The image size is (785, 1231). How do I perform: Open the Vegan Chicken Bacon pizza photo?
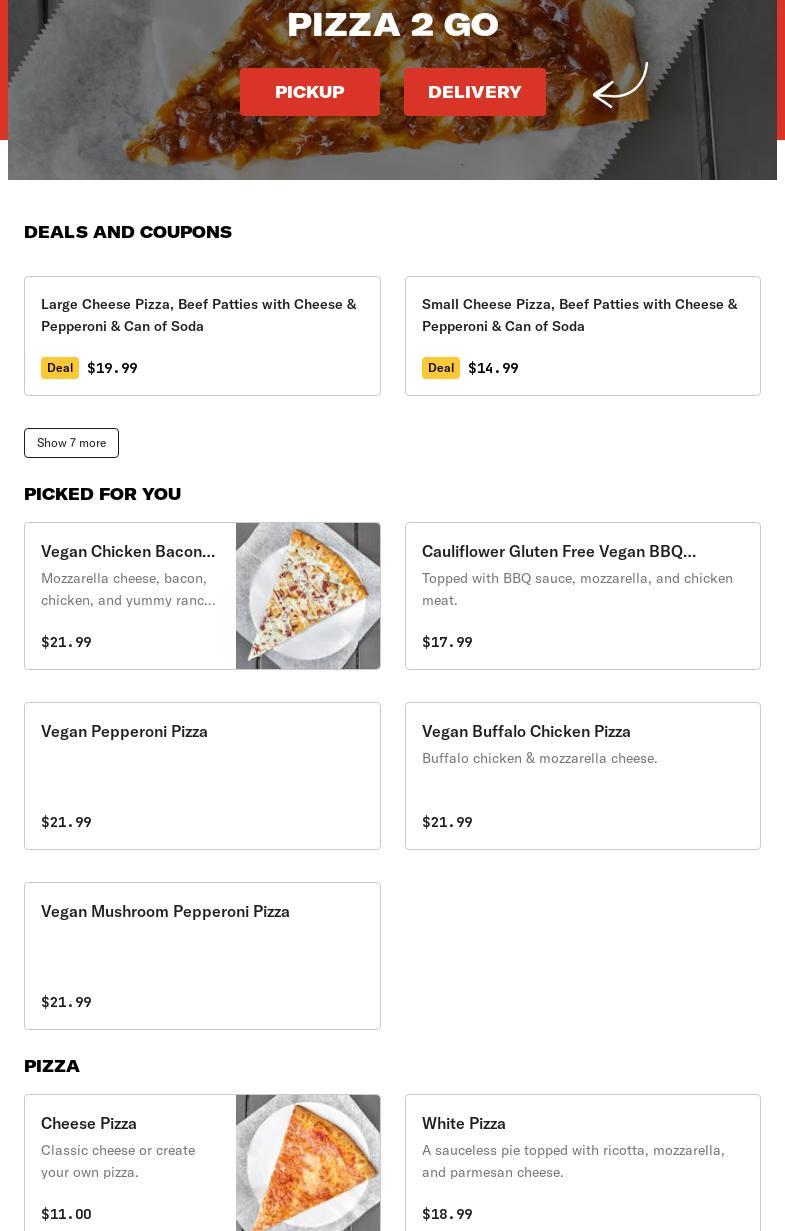coord(308,596)
